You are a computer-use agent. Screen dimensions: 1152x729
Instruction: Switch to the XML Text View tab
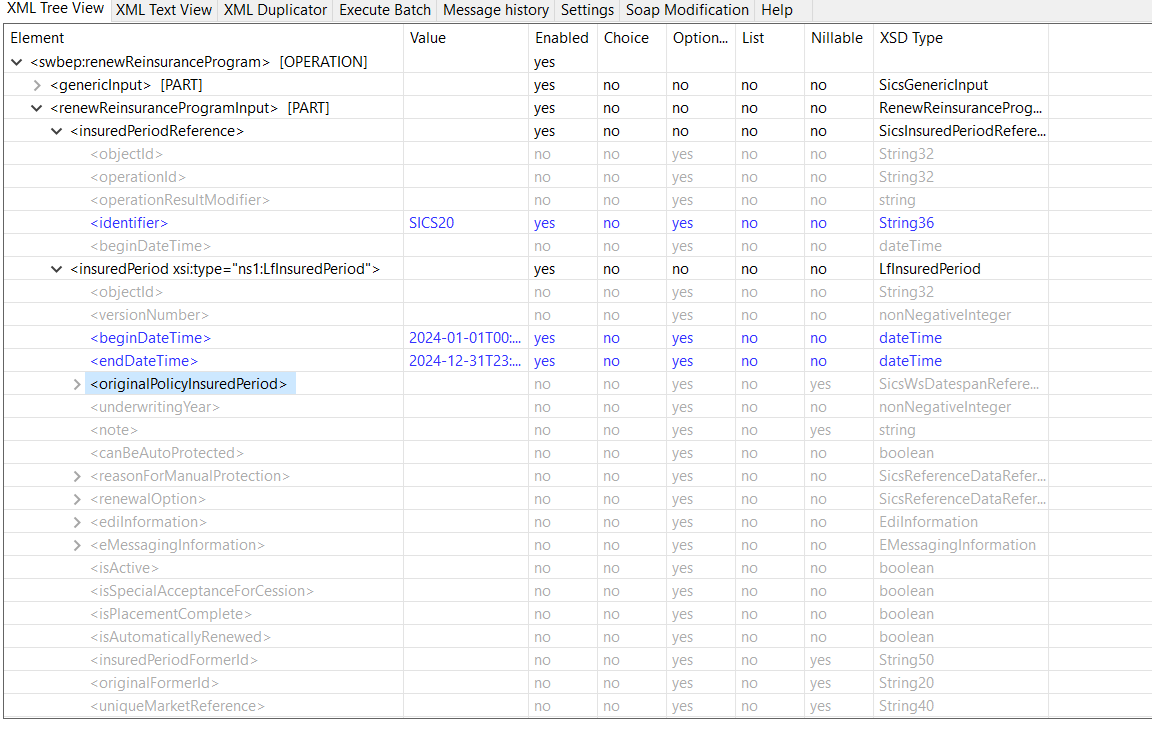pos(164,10)
